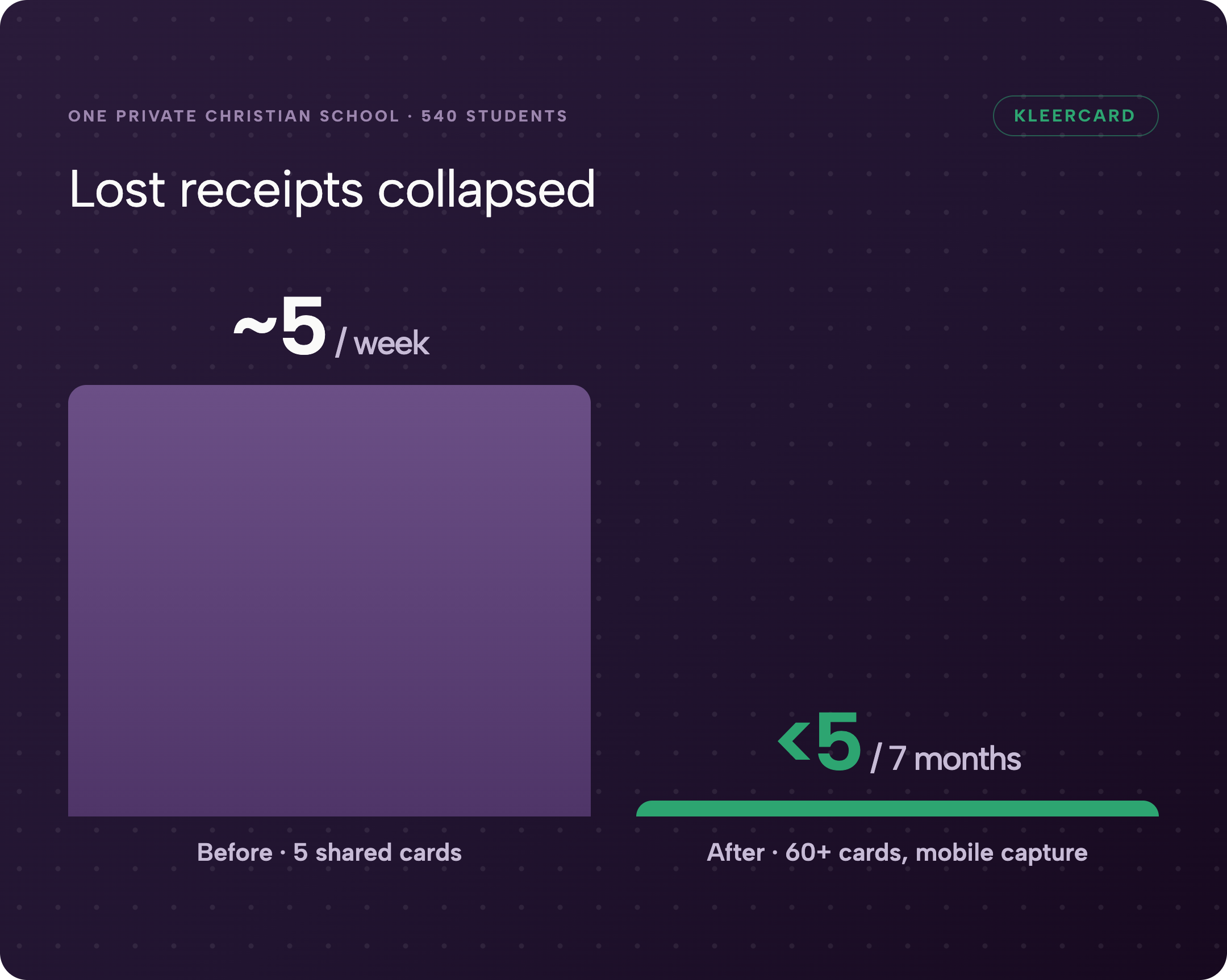
Task: Click the '540 STUDENTS' text
Action: [495, 116]
